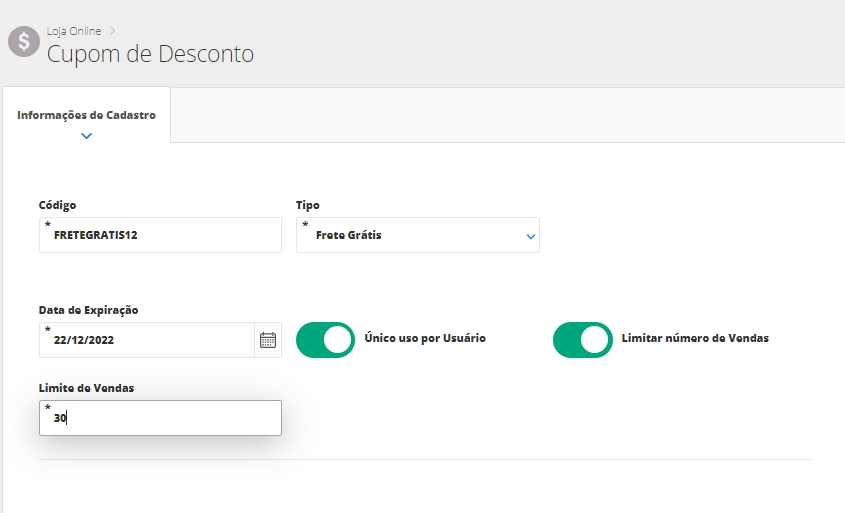The image size is (845, 513).
Task: Click the Código field label
Action: [57, 205]
